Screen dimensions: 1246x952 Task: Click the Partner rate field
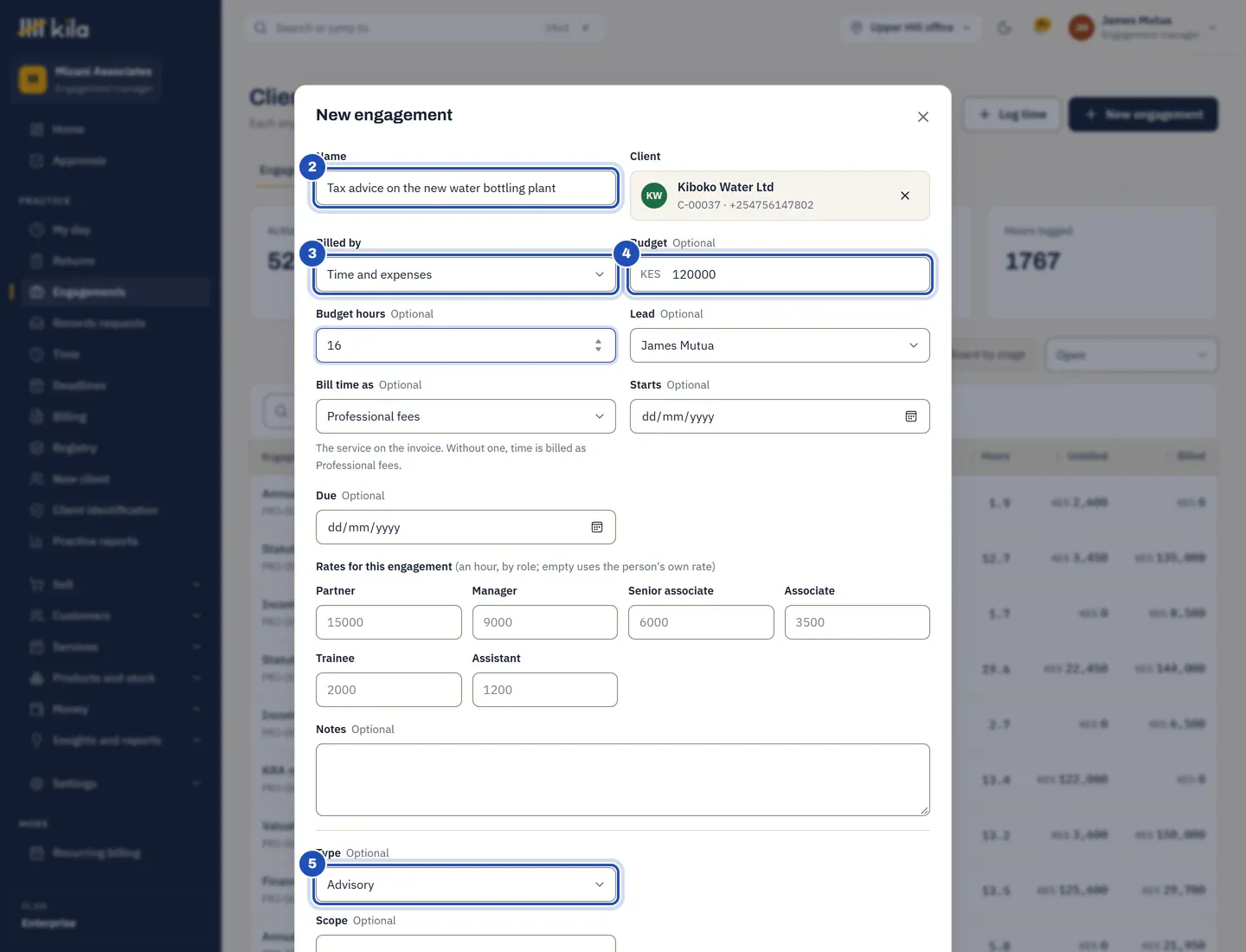tap(389, 622)
